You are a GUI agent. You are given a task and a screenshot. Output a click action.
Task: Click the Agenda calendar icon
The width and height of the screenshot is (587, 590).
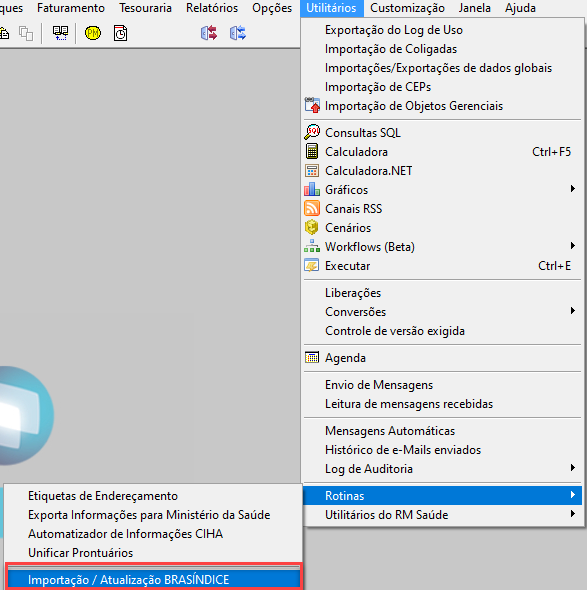point(312,357)
